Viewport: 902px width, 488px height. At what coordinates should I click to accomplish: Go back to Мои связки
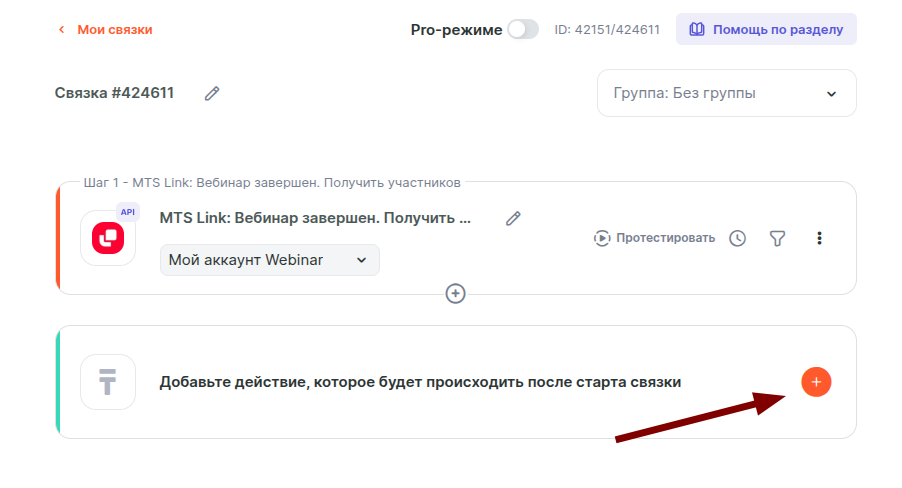tap(105, 30)
